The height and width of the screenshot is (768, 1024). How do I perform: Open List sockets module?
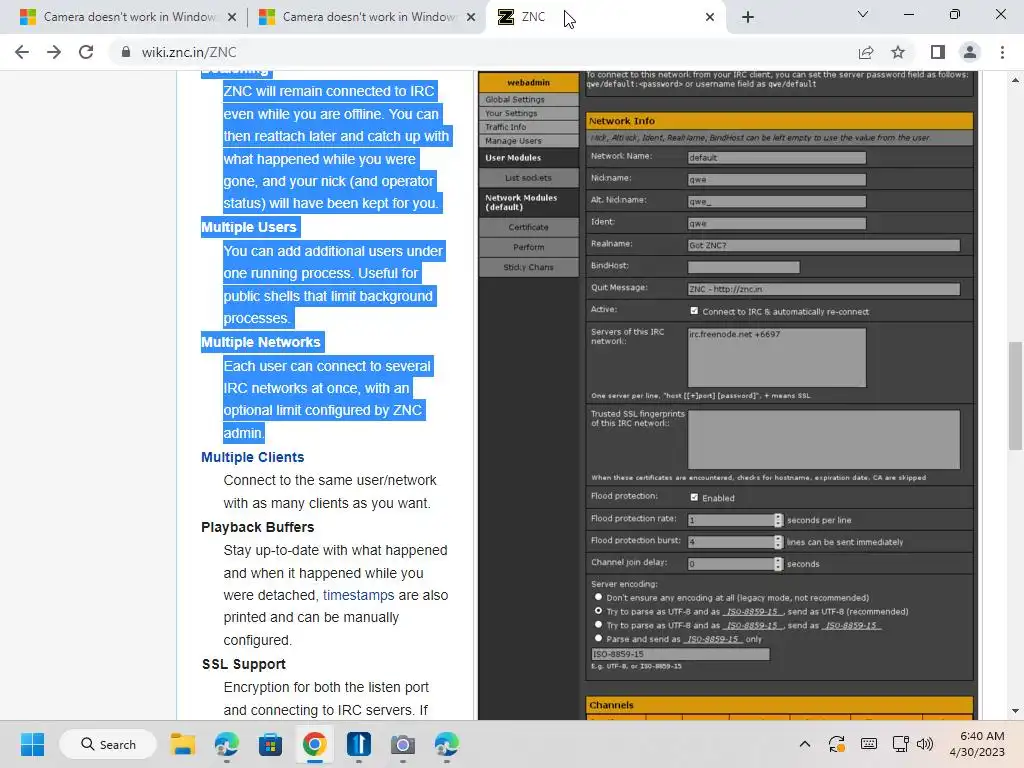pos(528,178)
